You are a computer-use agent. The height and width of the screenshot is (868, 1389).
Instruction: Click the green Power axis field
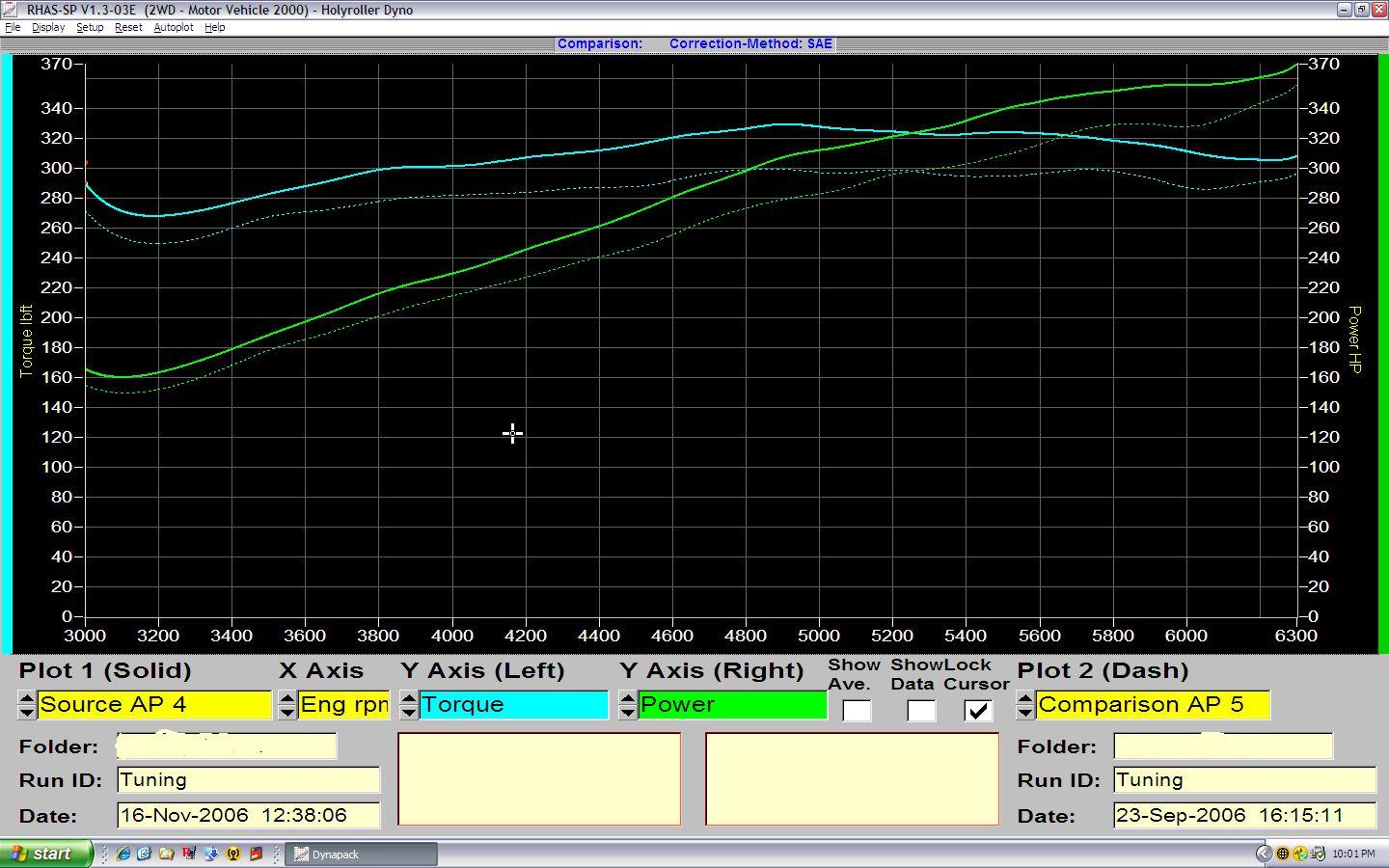tap(732, 705)
